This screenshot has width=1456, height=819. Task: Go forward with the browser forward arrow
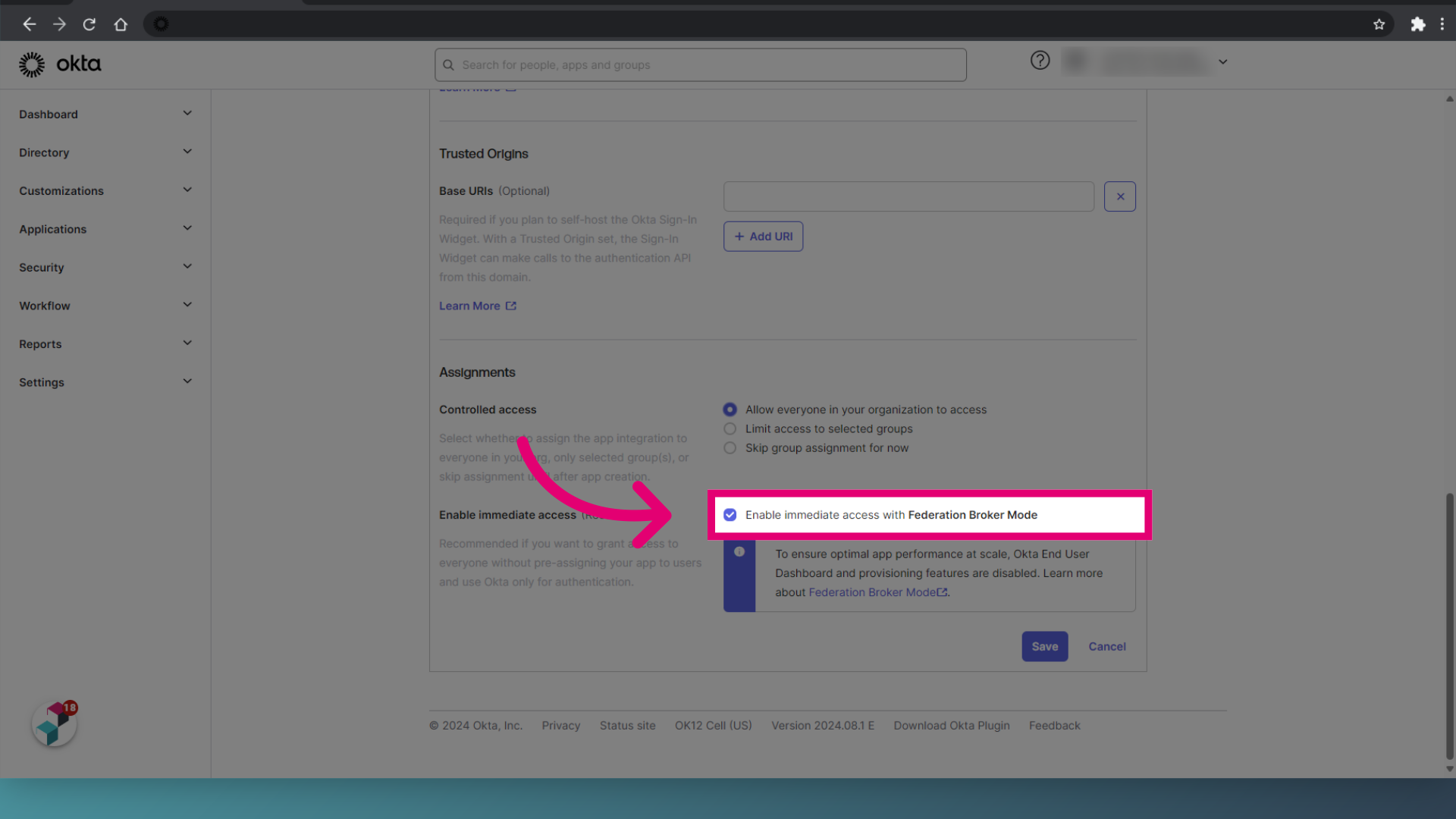pos(59,24)
